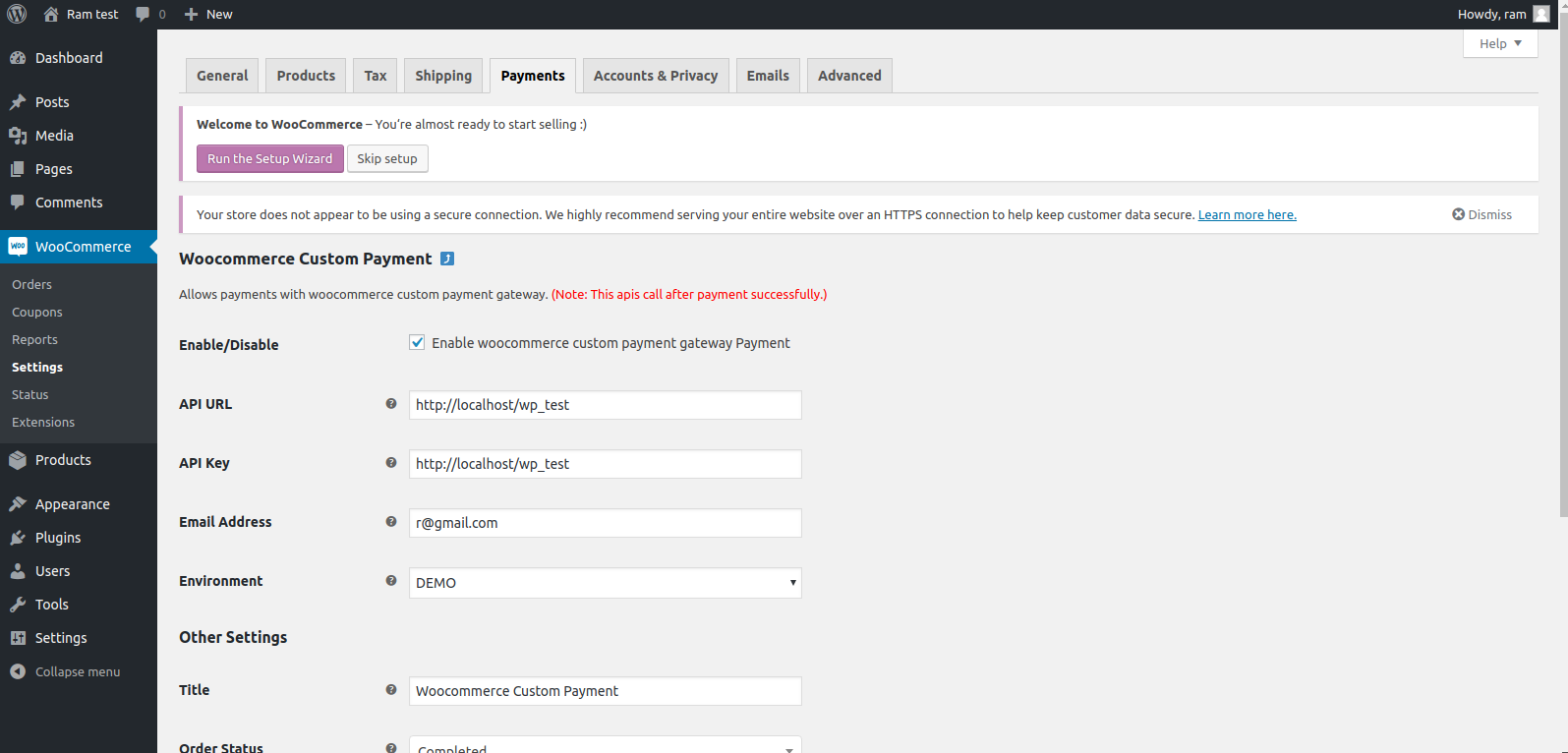Image resolution: width=1568 pixels, height=753 pixels.
Task: Click the Dashboard gauge icon
Action: [x=18, y=58]
